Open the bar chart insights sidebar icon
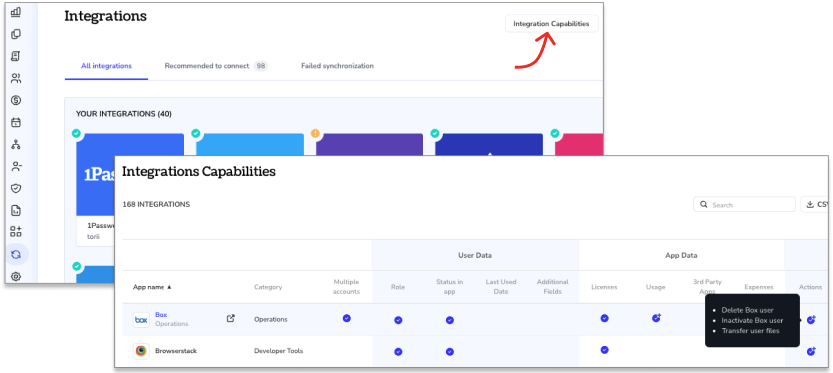This screenshot has height=373, width=833. pos(16,12)
